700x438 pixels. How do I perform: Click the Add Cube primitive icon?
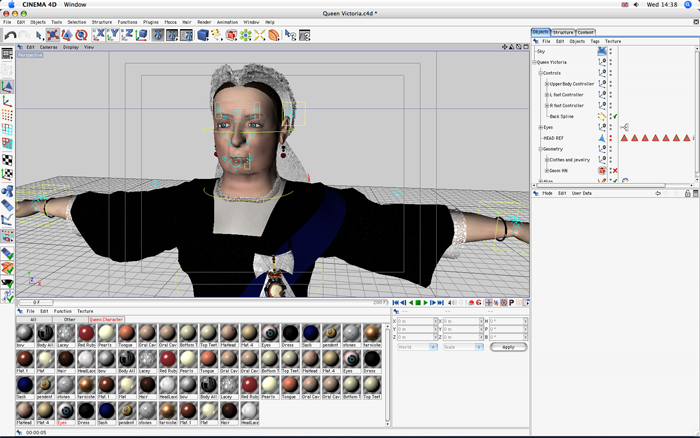(203, 35)
